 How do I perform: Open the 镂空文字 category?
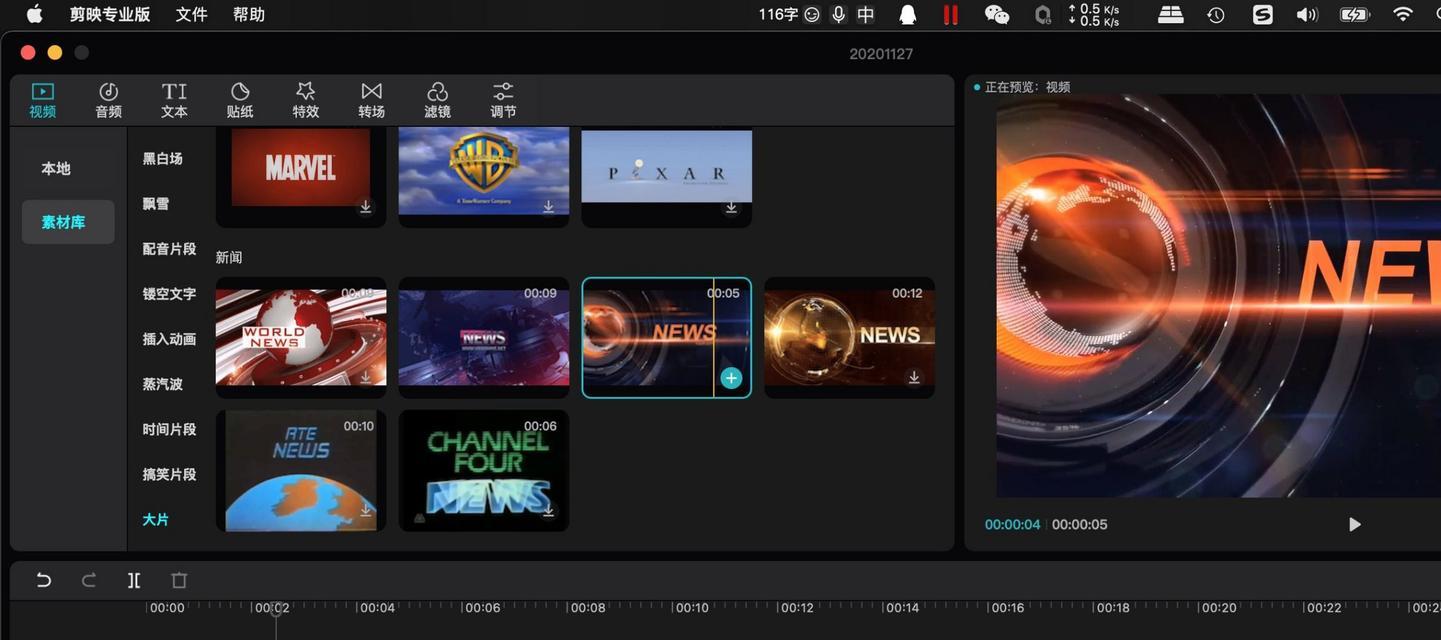tap(169, 294)
